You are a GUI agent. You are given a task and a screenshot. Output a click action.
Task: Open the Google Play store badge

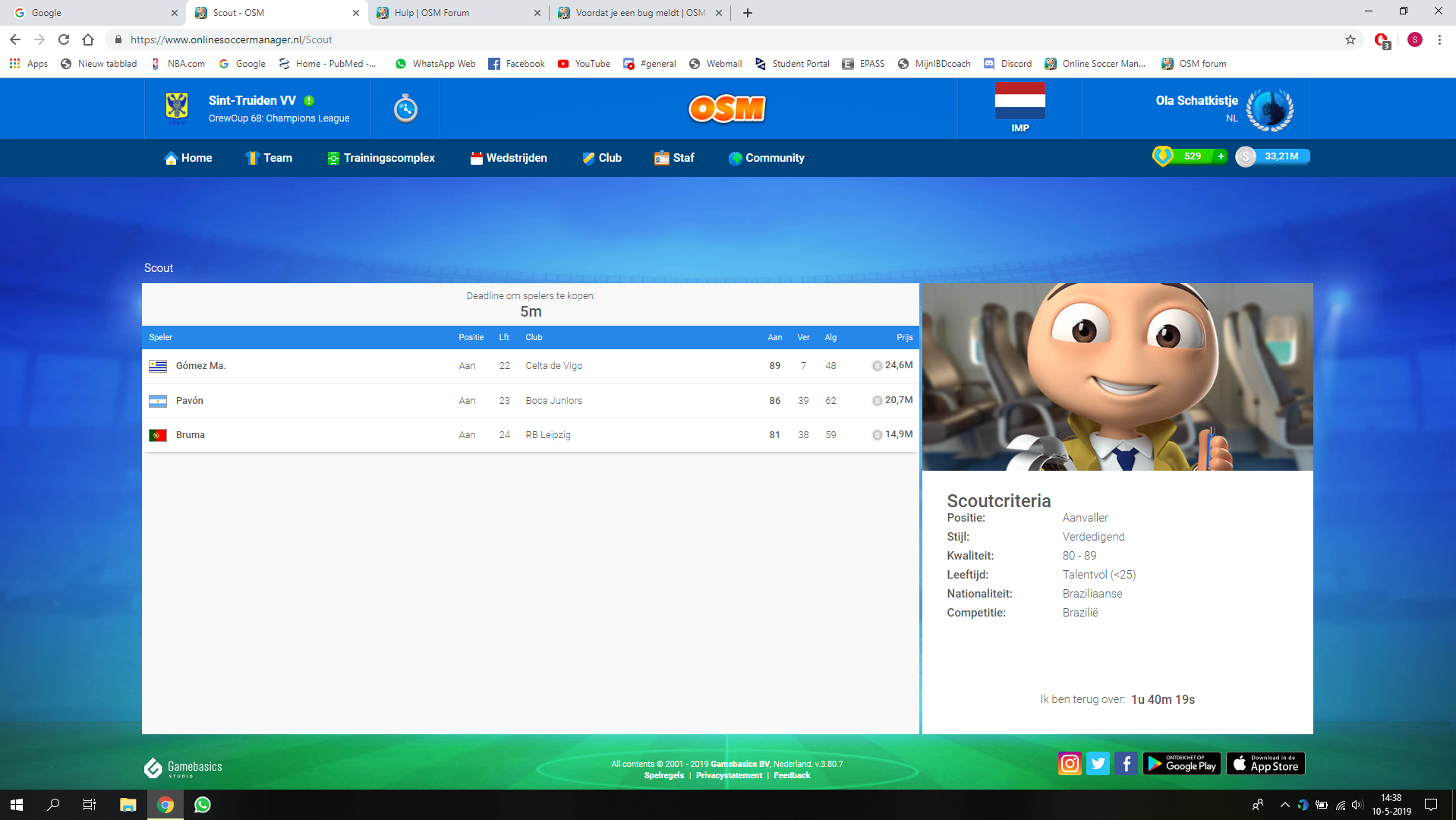click(x=1182, y=763)
